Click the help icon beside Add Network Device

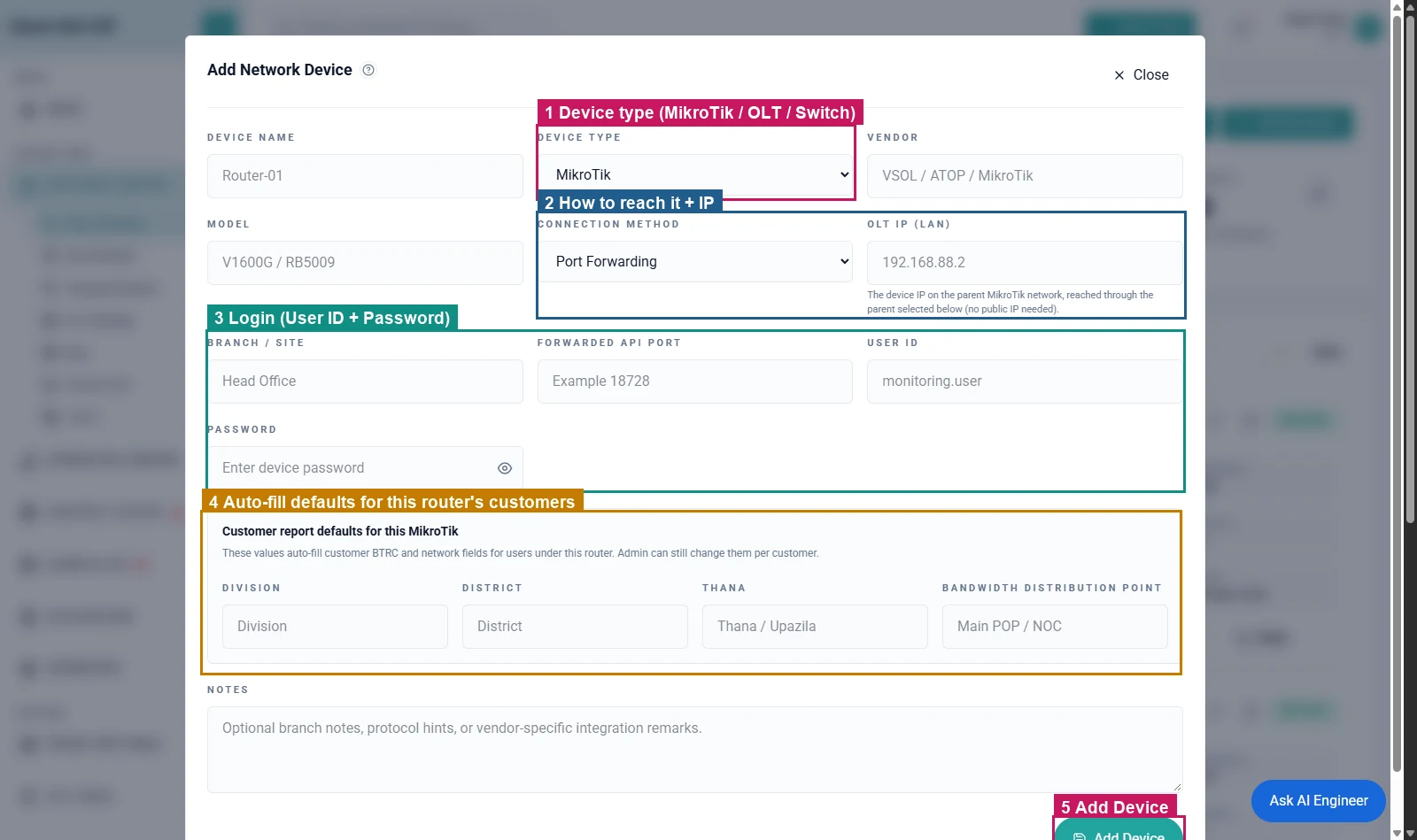point(368,70)
